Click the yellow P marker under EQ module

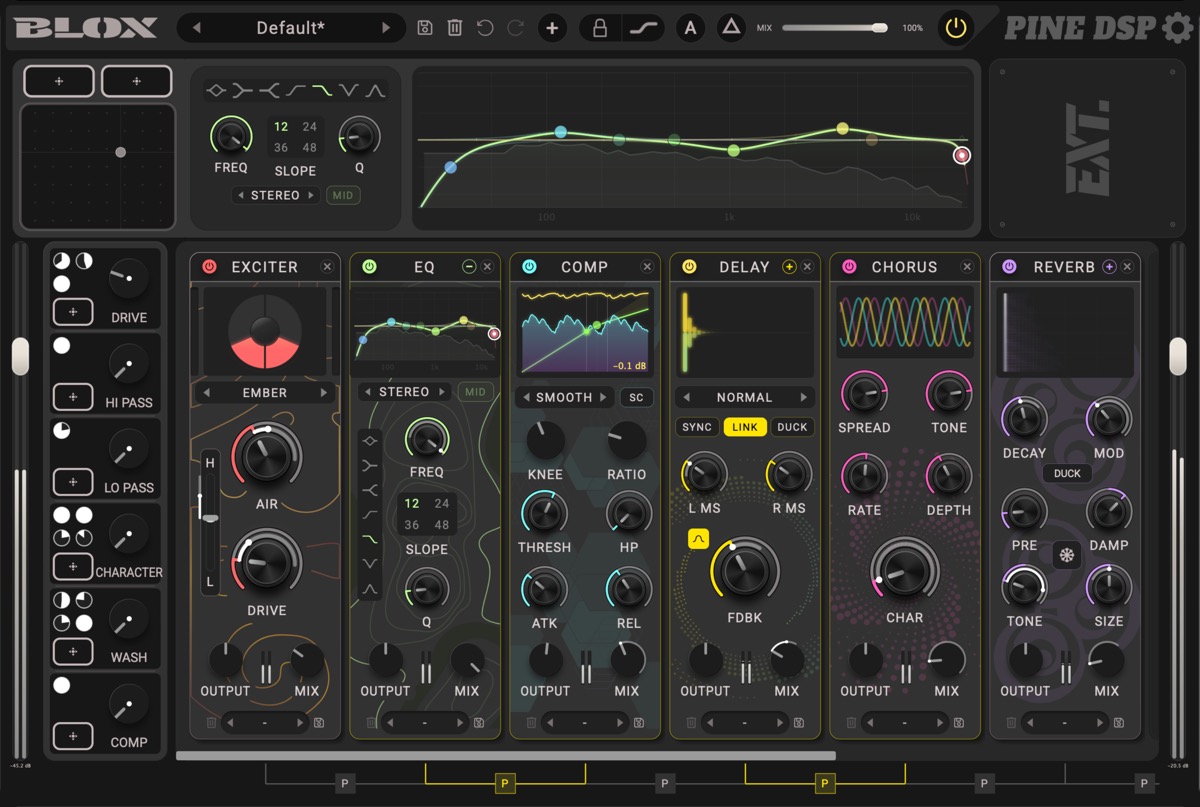[x=505, y=783]
